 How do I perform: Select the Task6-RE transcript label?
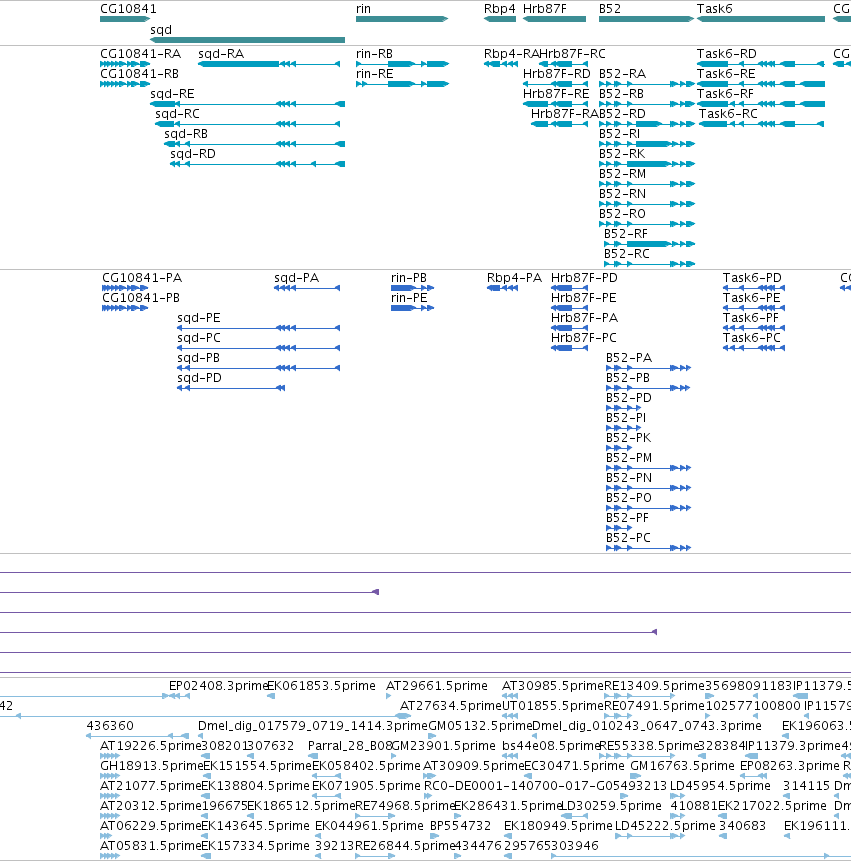point(726,74)
